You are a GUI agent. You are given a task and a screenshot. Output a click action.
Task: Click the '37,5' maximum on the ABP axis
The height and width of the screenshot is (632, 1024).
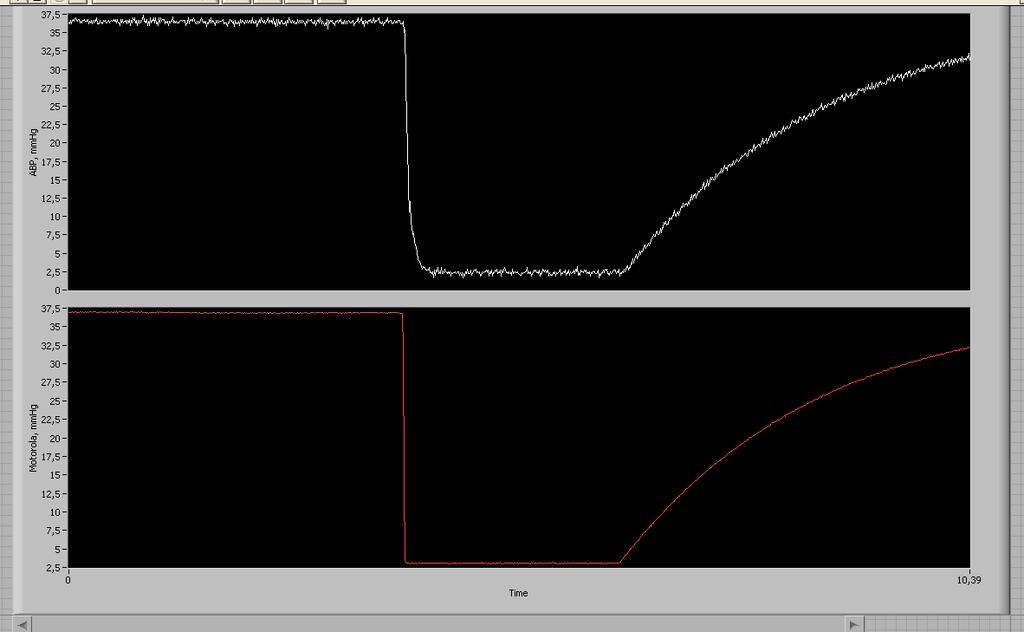[50, 14]
